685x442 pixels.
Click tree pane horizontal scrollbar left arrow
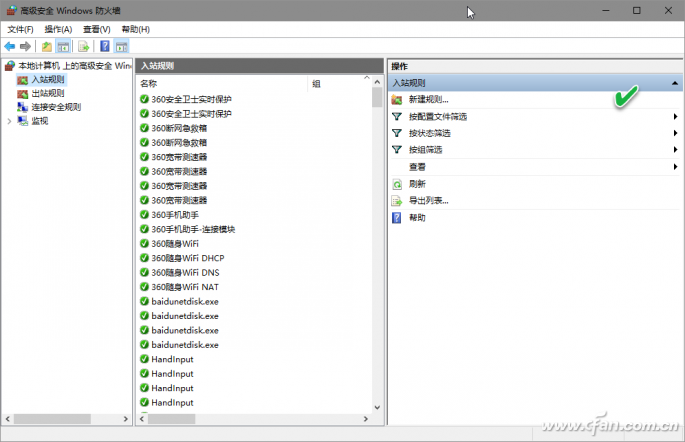pos(7,419)
